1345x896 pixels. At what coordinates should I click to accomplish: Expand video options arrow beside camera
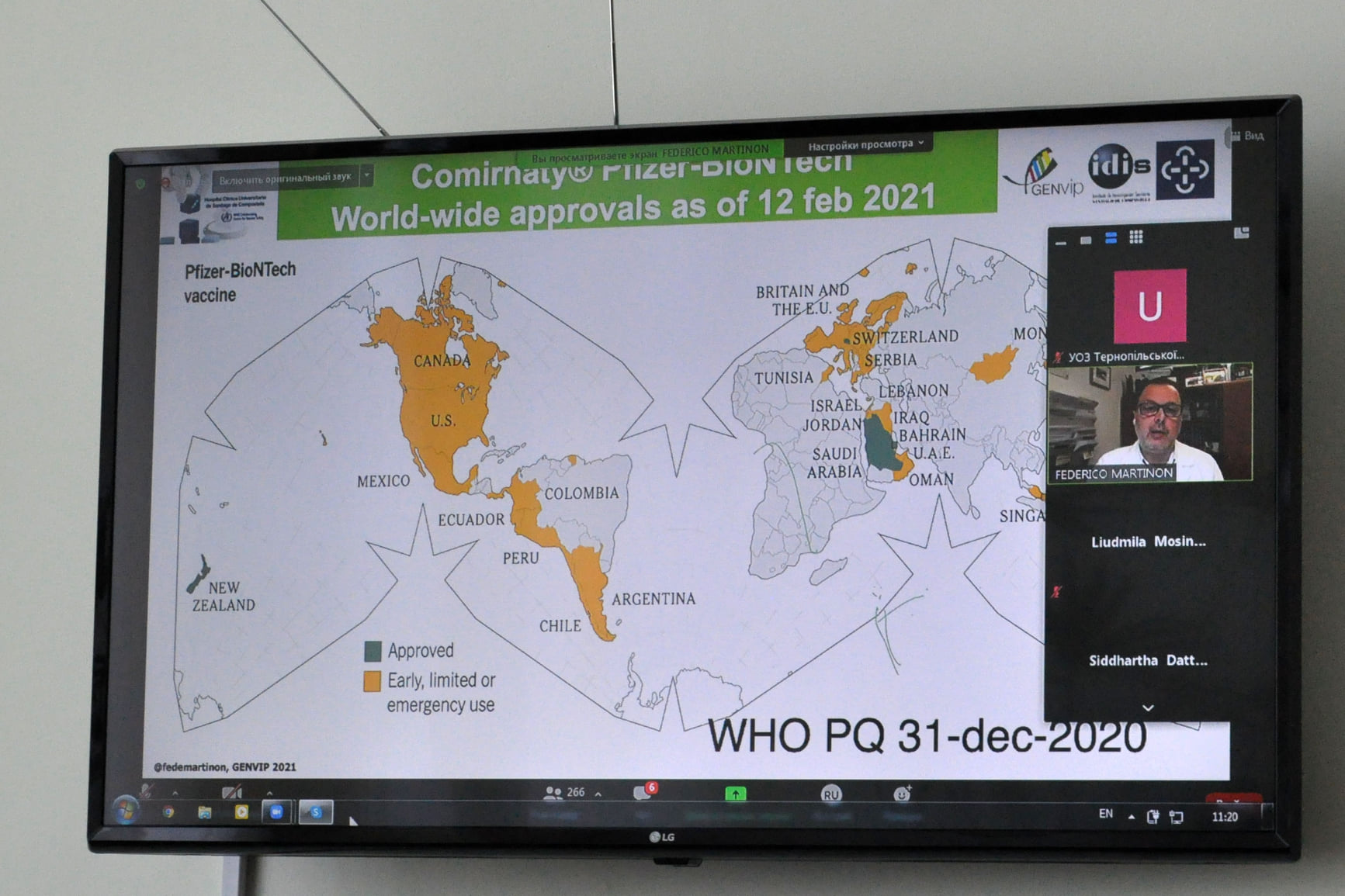coord(269,793)
